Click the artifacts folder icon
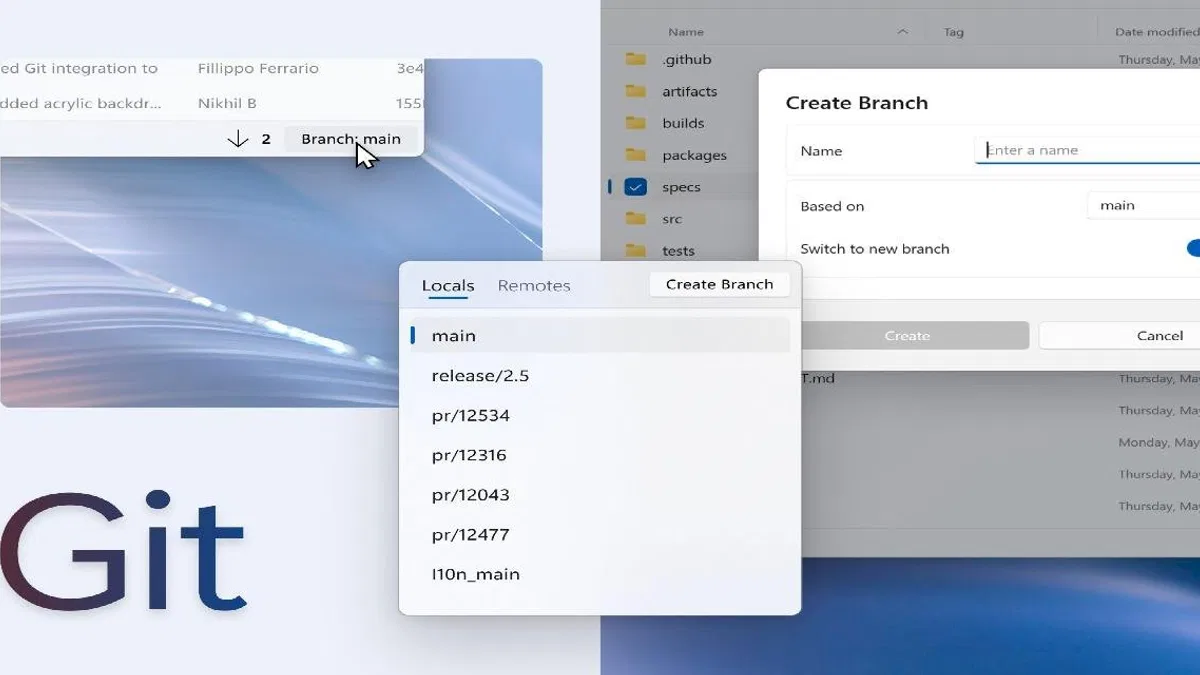Viewport: 1200px width, 675px height. pyautogui.click(x=635, y=91)
